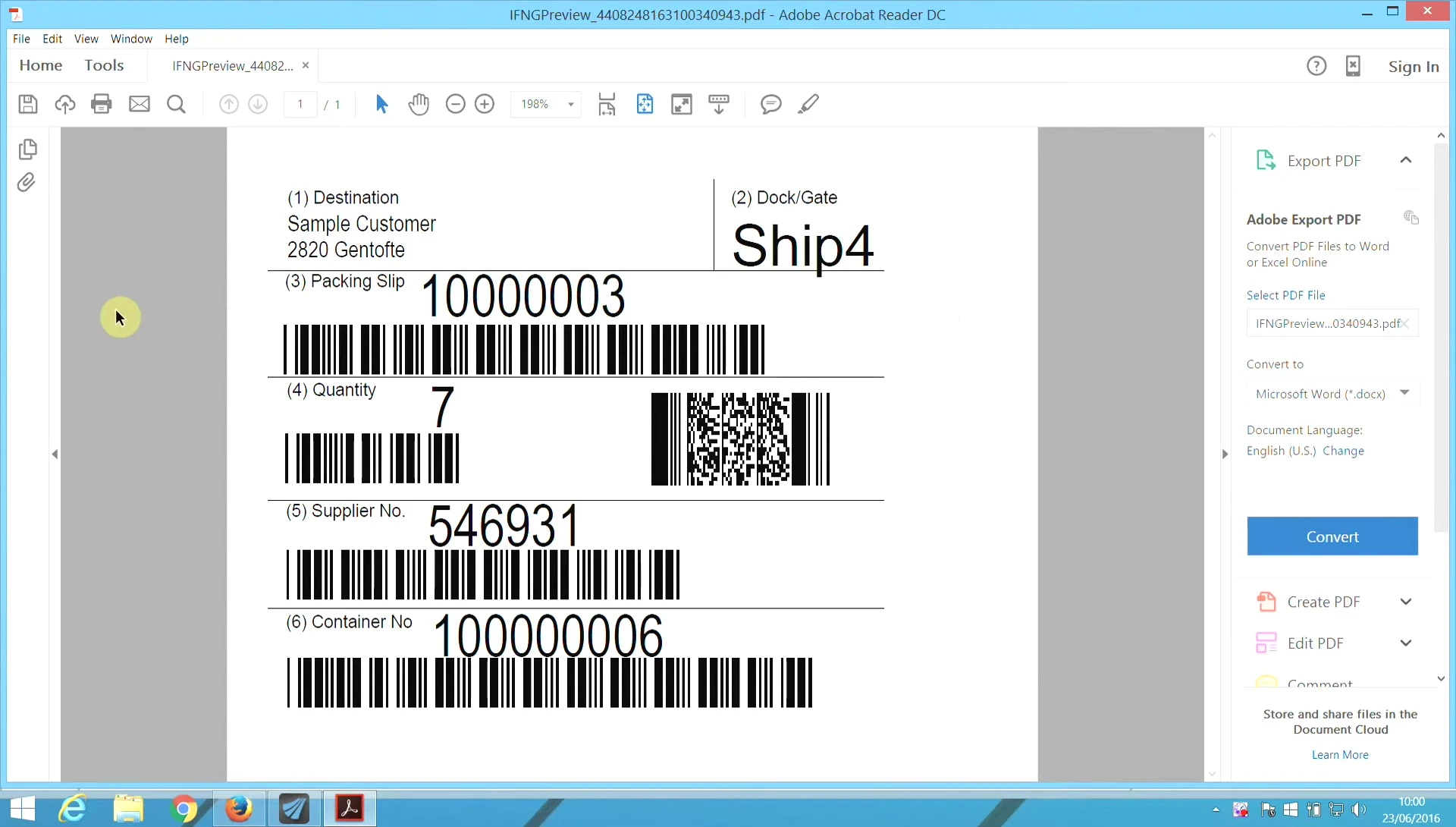The width and height of the screenshot is (1456, 827).
Task: Upload file to Document Cloud icon
Action: click(65, 104)
